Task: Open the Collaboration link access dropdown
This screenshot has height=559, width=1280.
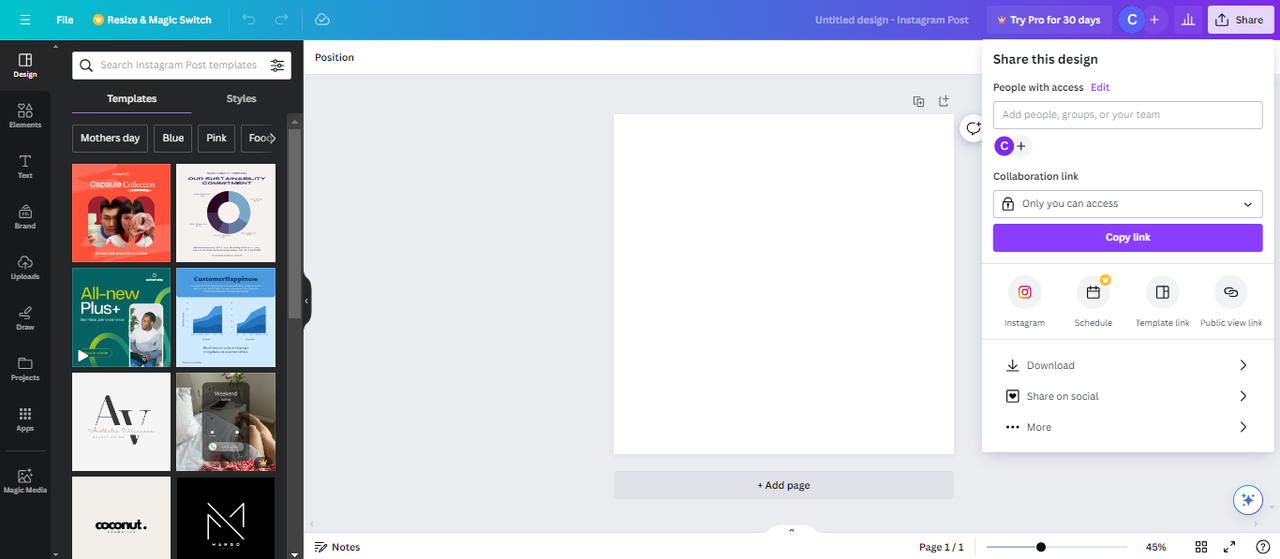Action: tap(1127, 203)
